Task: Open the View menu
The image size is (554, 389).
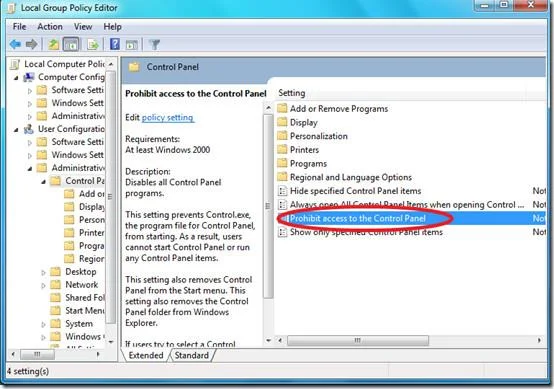Action: [x=83, y=26]
